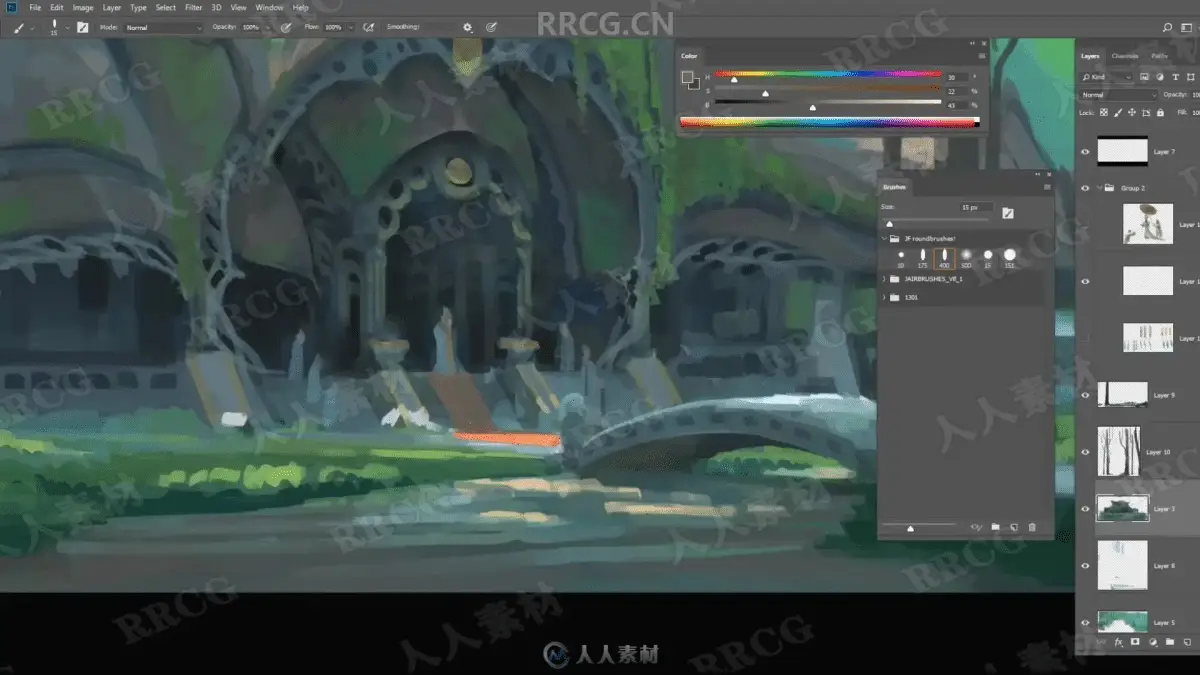Hide Group 2 visibility eye

coord(1086,187)
